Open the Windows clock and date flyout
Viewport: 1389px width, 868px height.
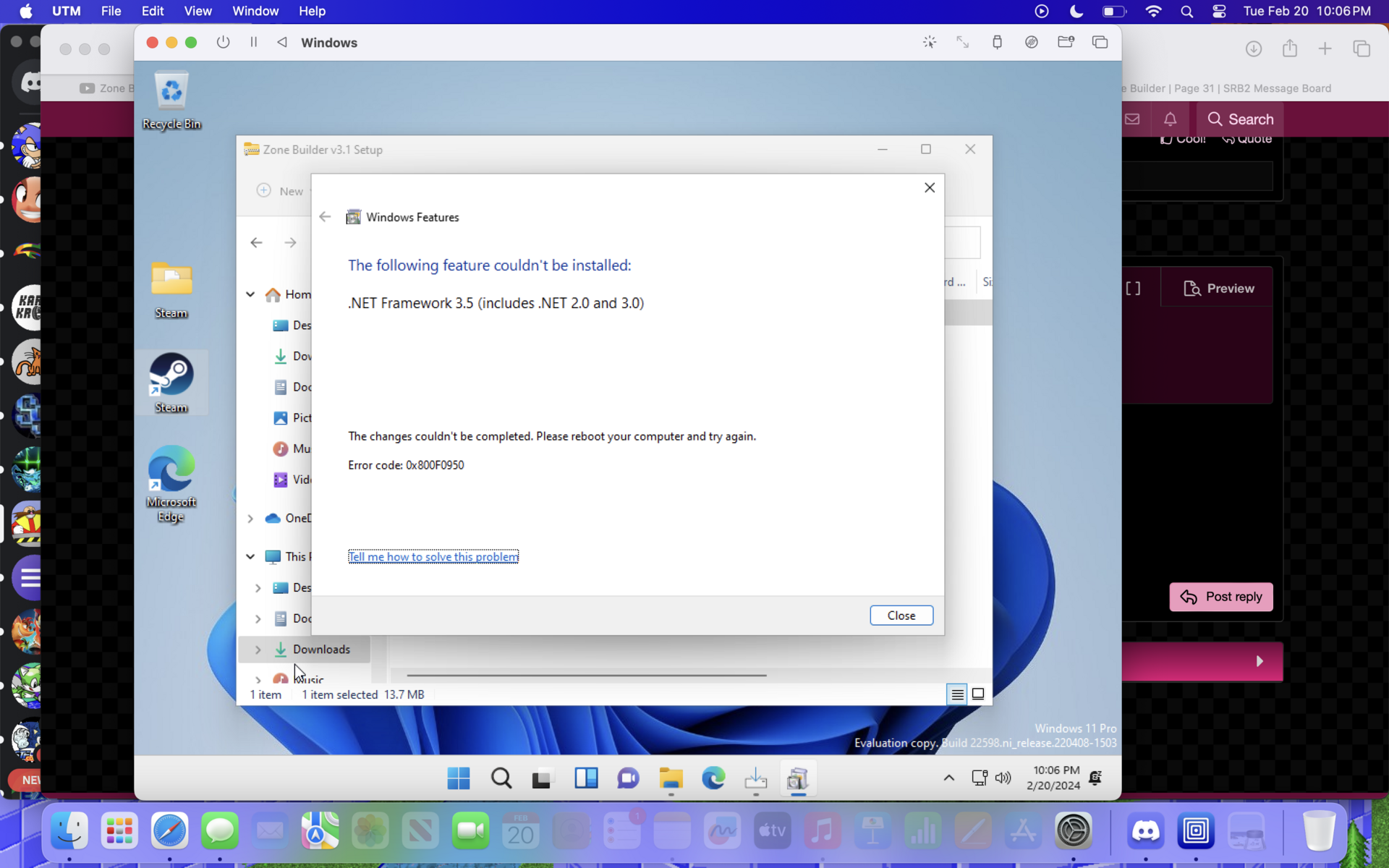tap(1054, 778)
